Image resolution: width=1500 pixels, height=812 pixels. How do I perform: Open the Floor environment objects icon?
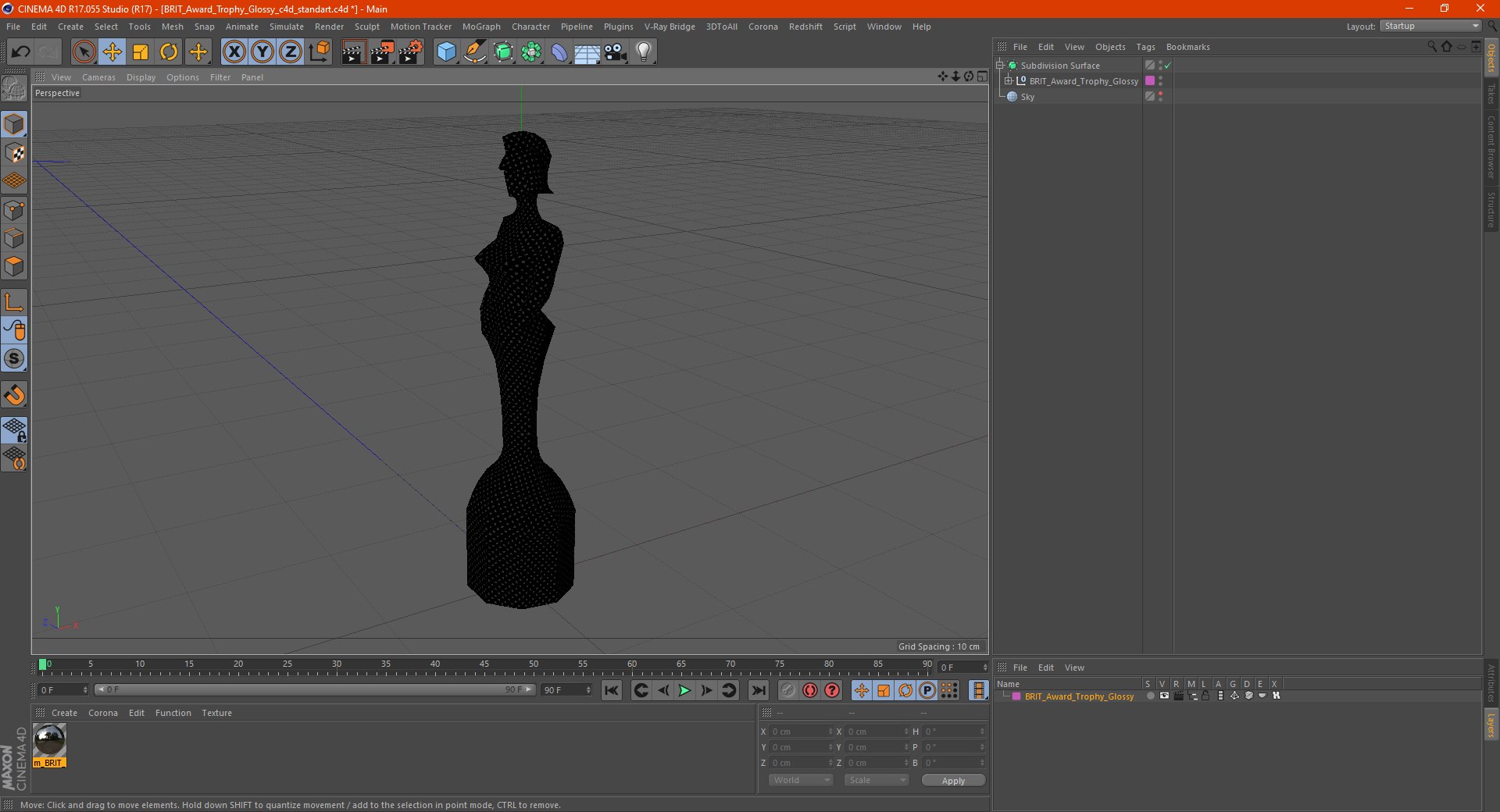[x=587, y=52]
